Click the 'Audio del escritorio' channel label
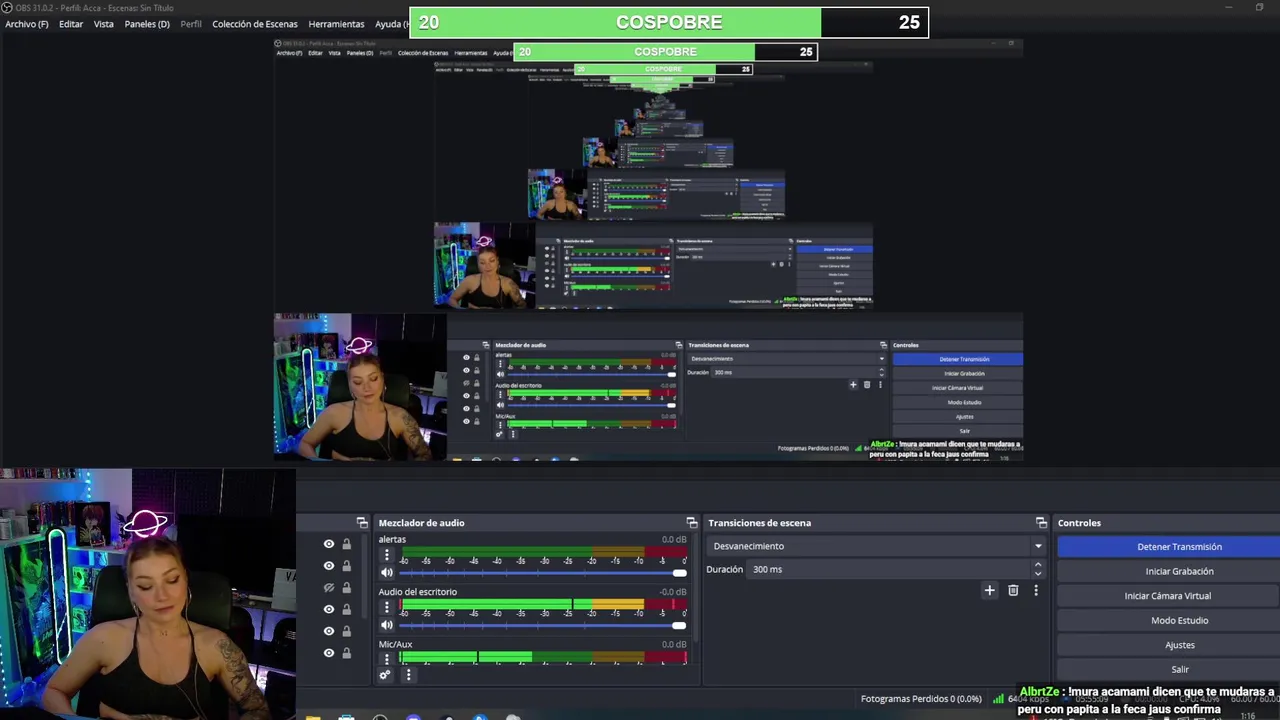The image size is (1280, 720). [417, 592]
